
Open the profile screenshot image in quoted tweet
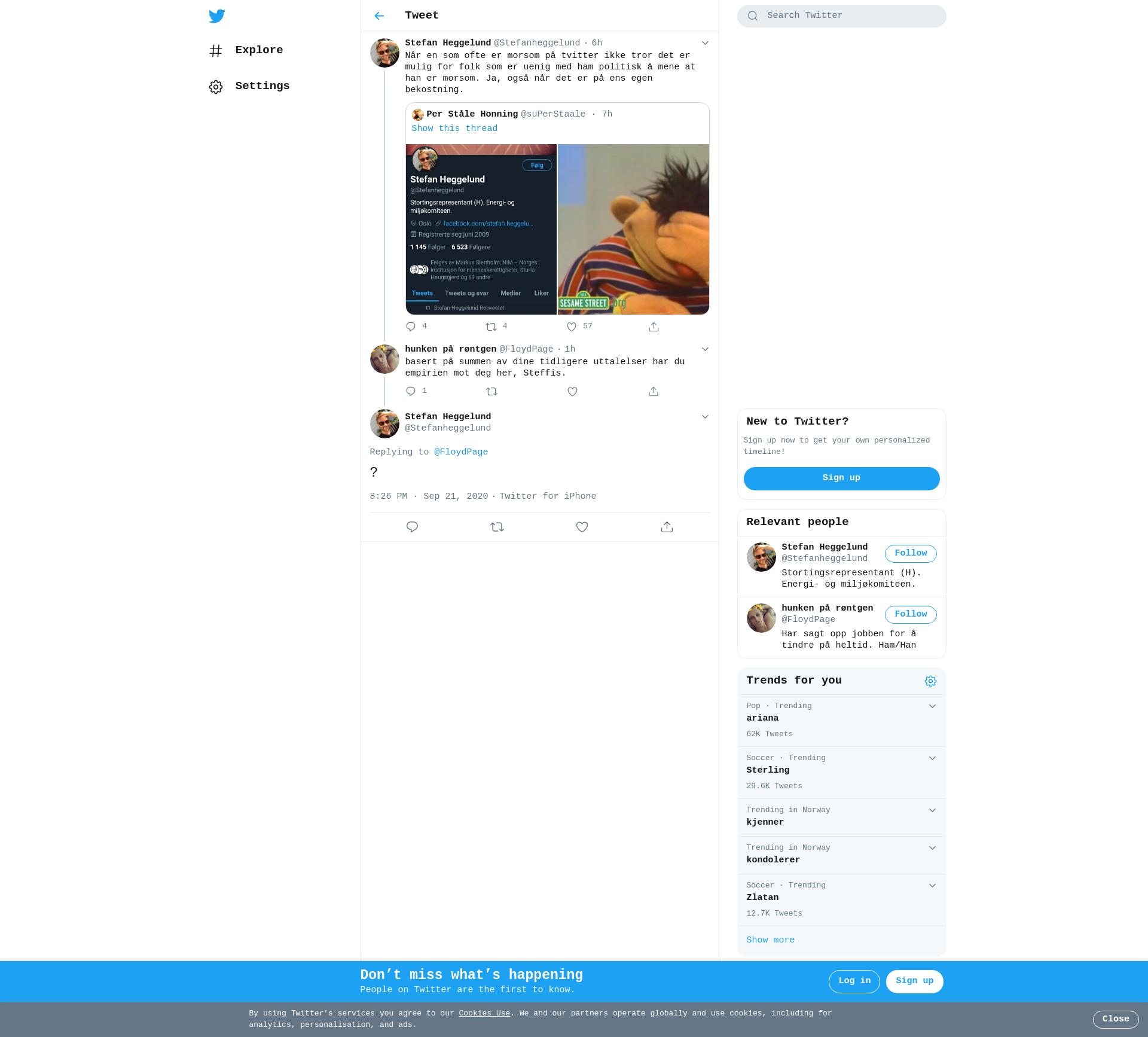pos(481,229)
